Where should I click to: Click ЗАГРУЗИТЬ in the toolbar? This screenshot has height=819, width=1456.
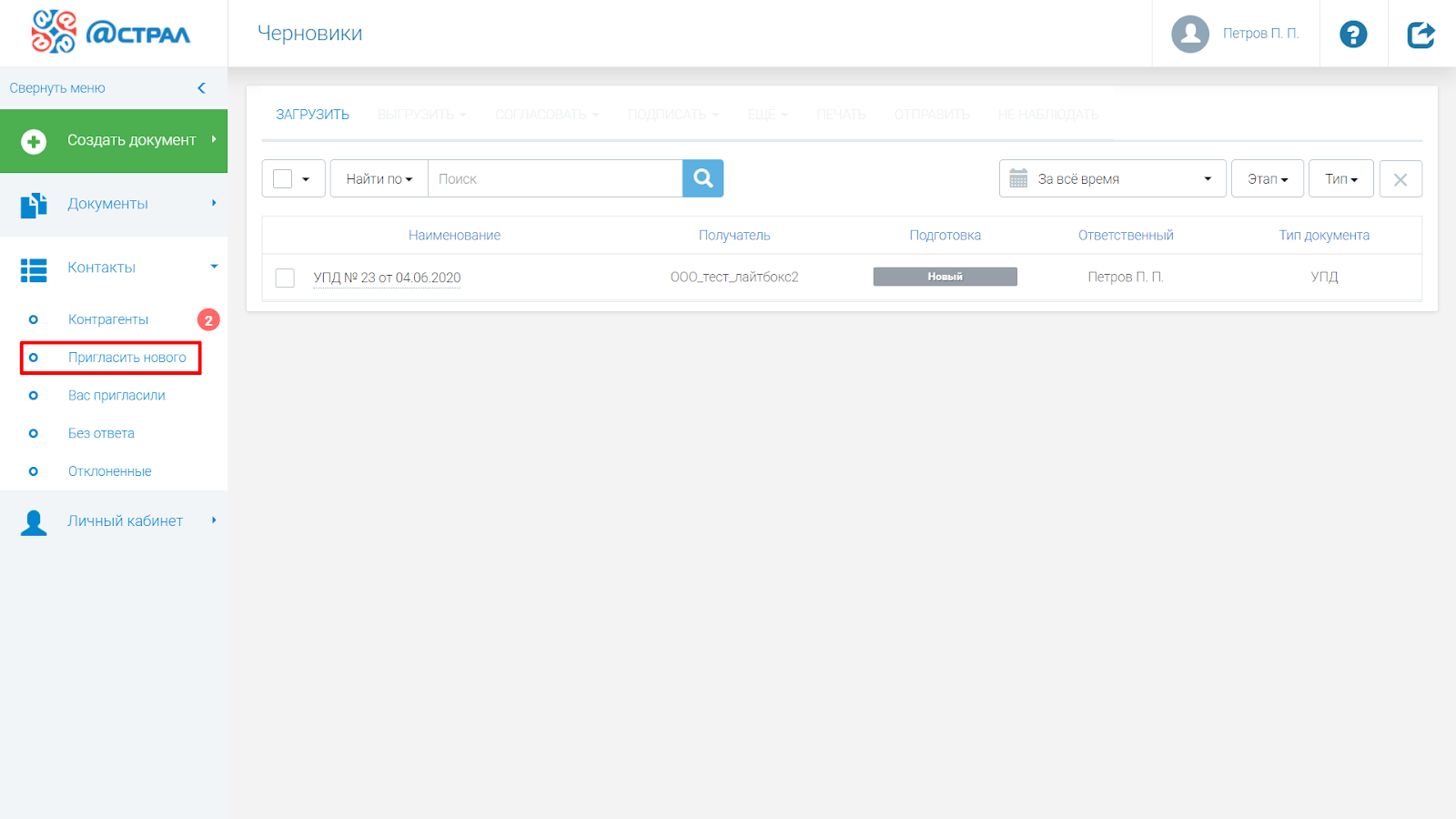click(x=313, y=115)
